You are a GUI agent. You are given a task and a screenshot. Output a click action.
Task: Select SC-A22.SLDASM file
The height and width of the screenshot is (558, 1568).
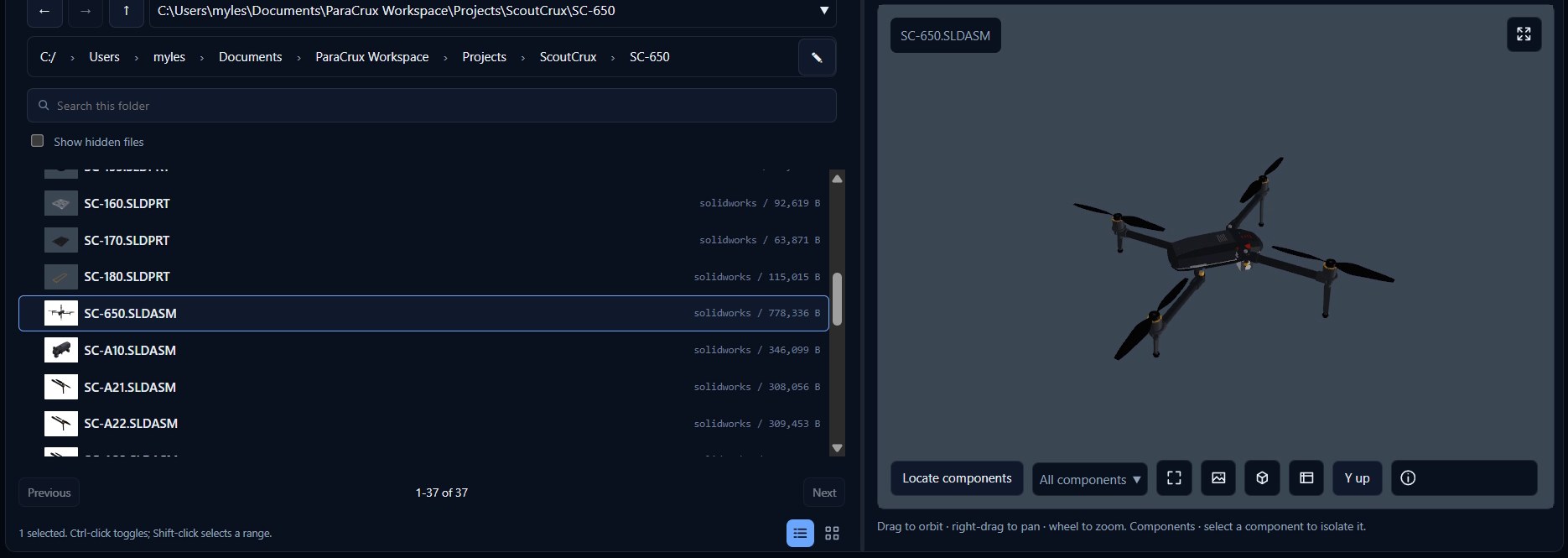click(x=423, y=423)
